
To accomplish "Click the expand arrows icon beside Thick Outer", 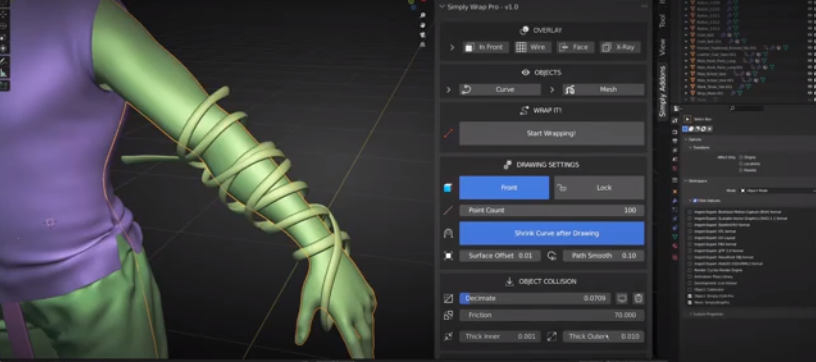I will (552, 337).
